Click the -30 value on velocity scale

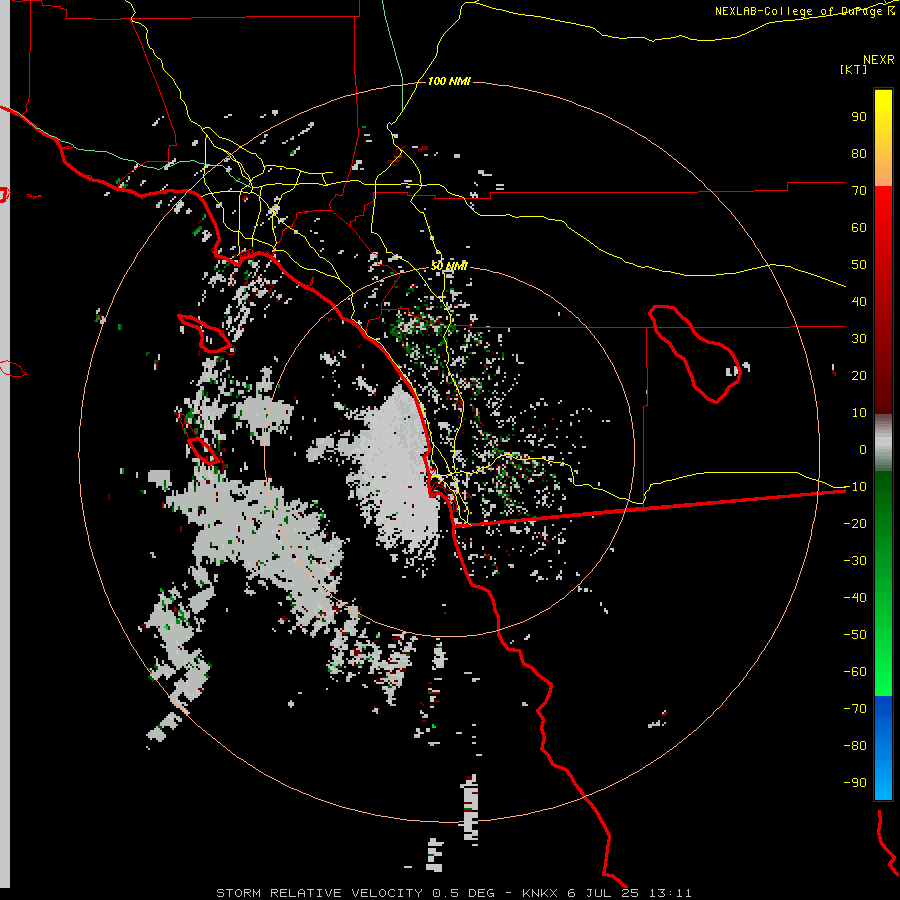tap(855, 561)
